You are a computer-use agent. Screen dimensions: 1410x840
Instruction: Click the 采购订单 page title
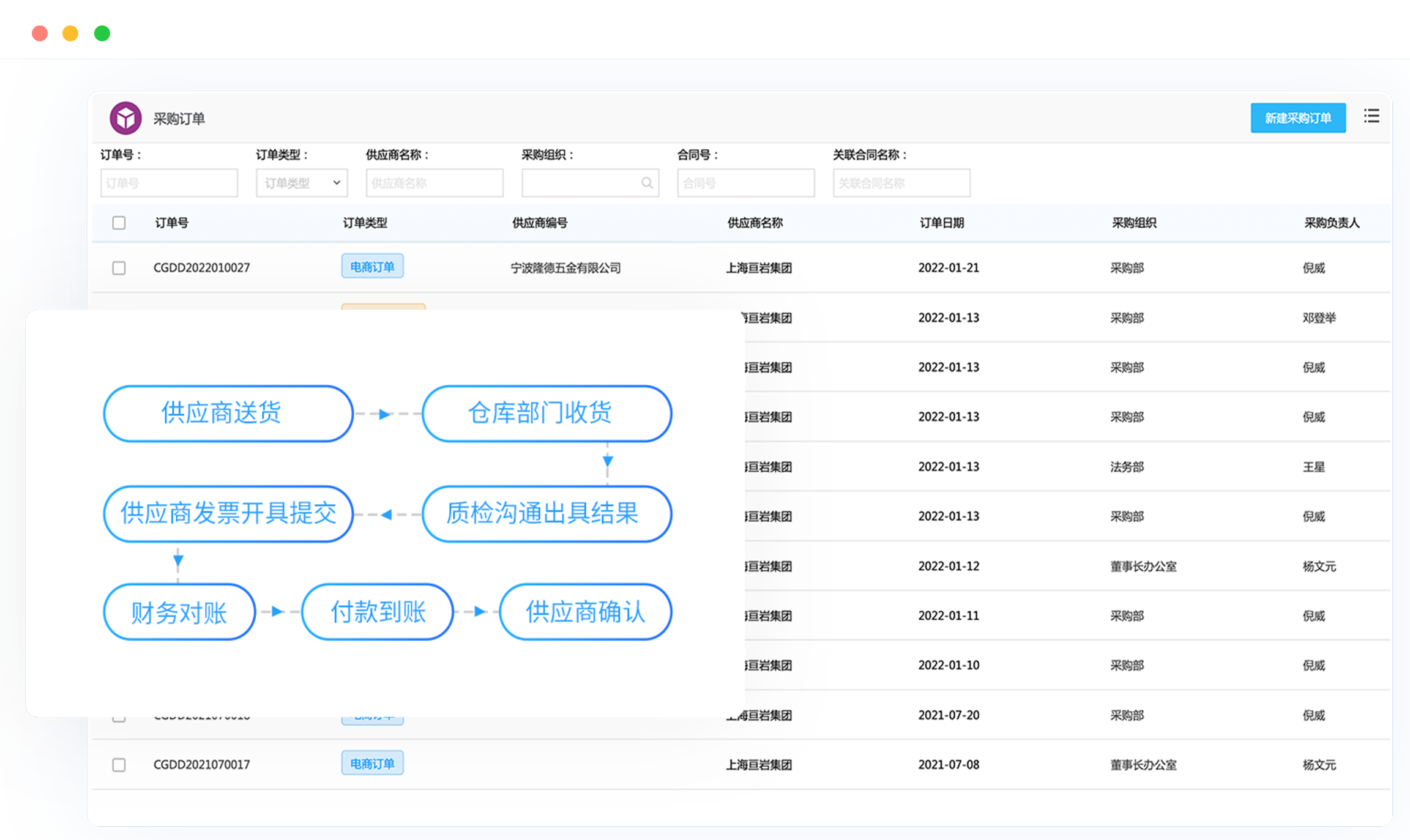tap(179, 119)
